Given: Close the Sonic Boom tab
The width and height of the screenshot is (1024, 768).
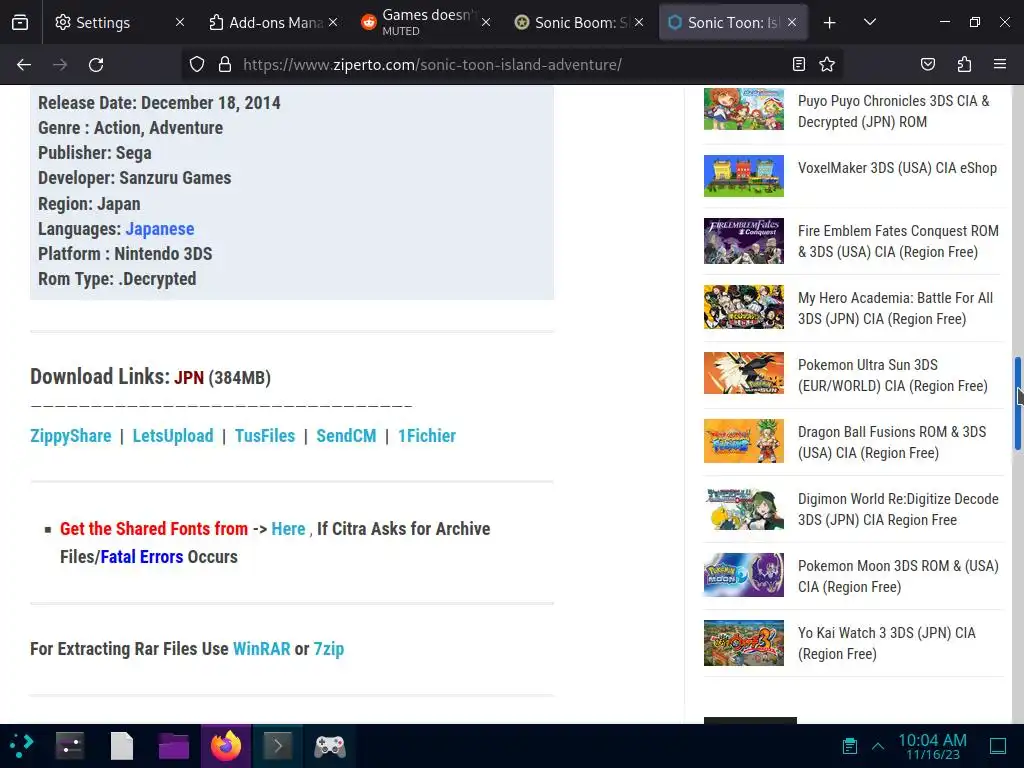Looking at the screenshot, I should point(639,23).
